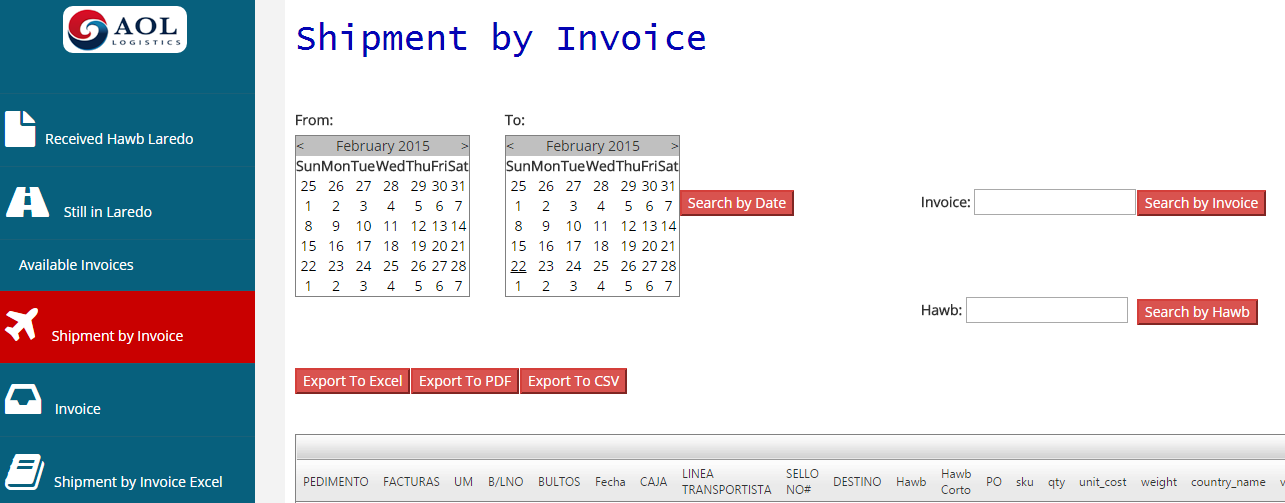This screenshot has height=503, width=1285.
Task: Select day 9 in To calendar
Action: pos(546,226)
